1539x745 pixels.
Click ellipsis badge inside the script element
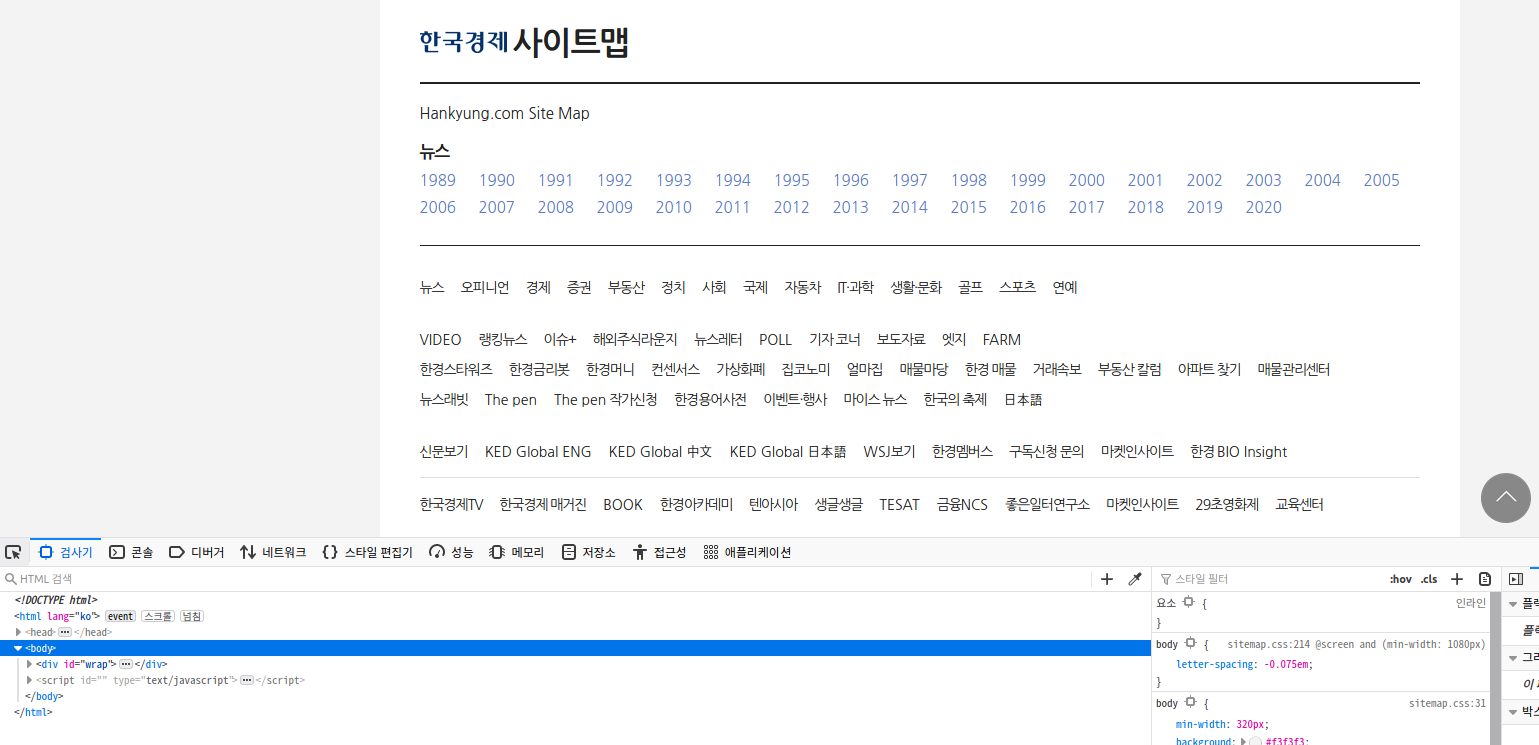pos(246,680)
